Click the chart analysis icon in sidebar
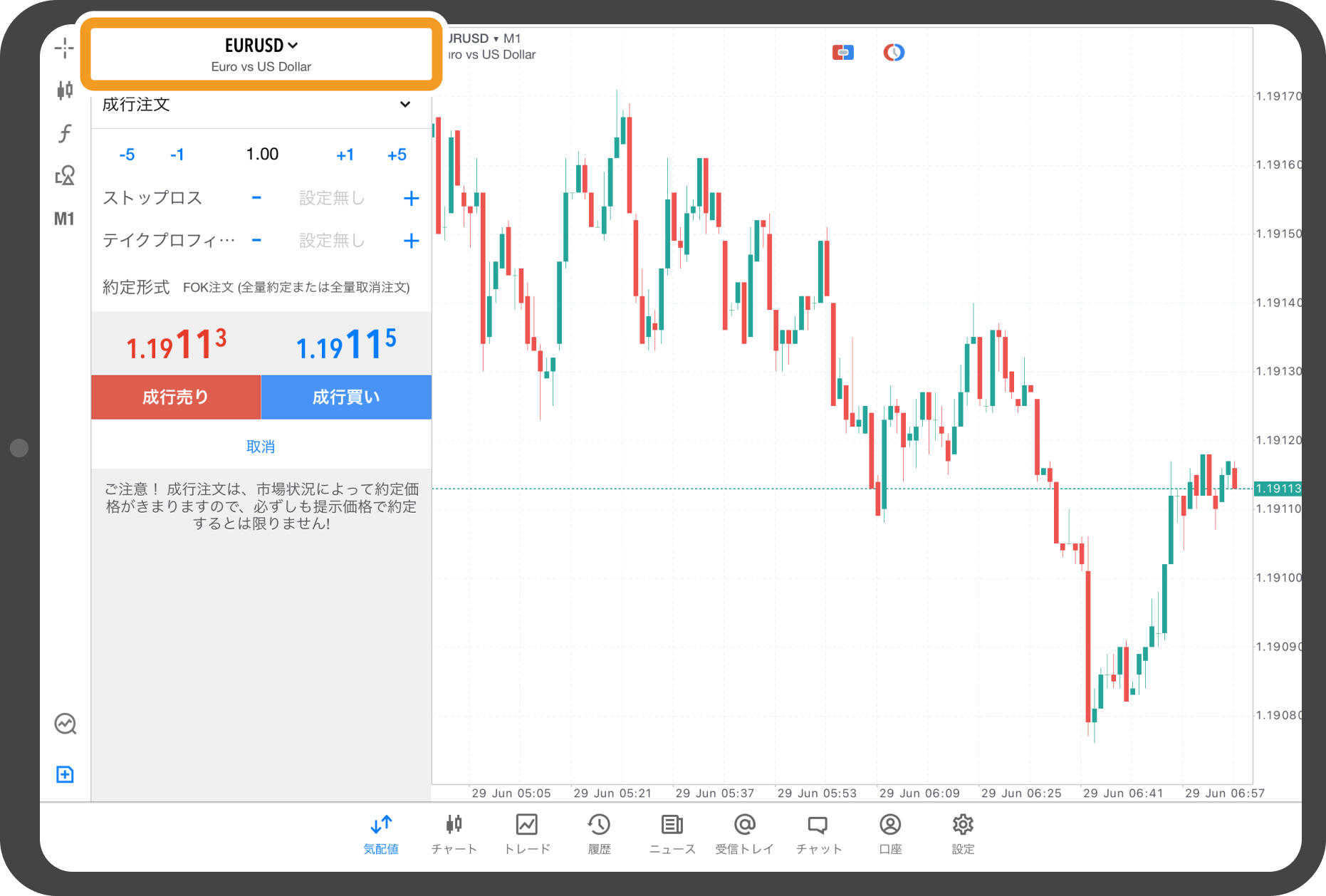This screenshot has height=896, width=1326. pyautogui.click(x=65, y=724)
